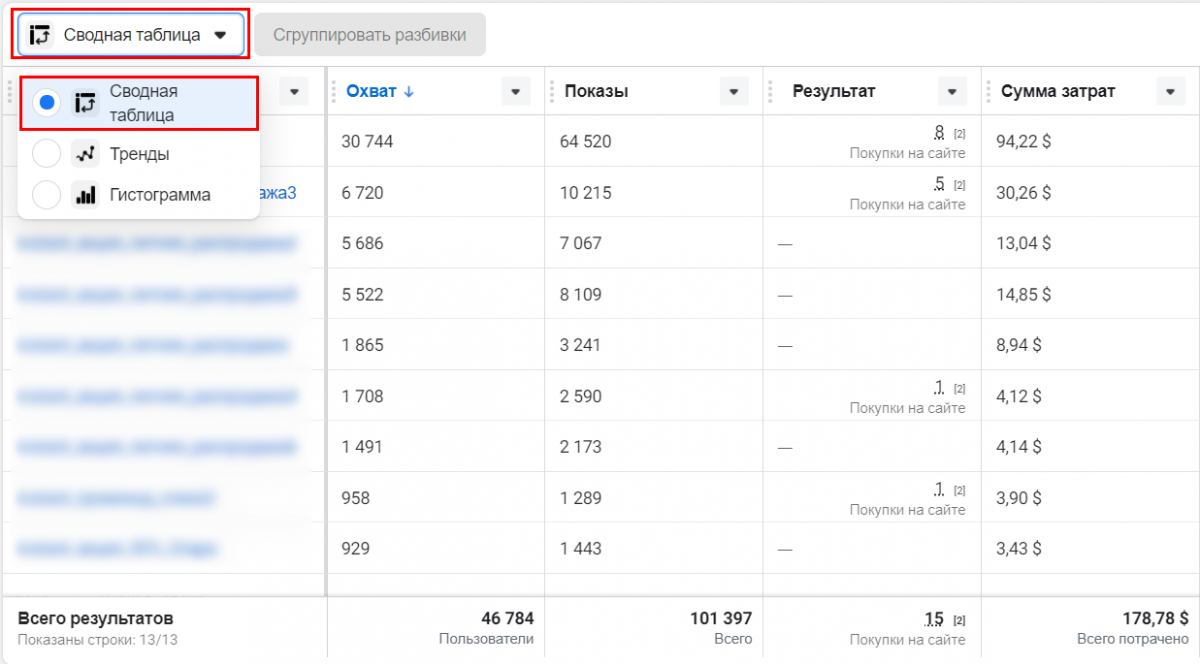Viewport: 1200px width, 664px height.
Task: Click the Результат column drag handle
Action: 769,91
